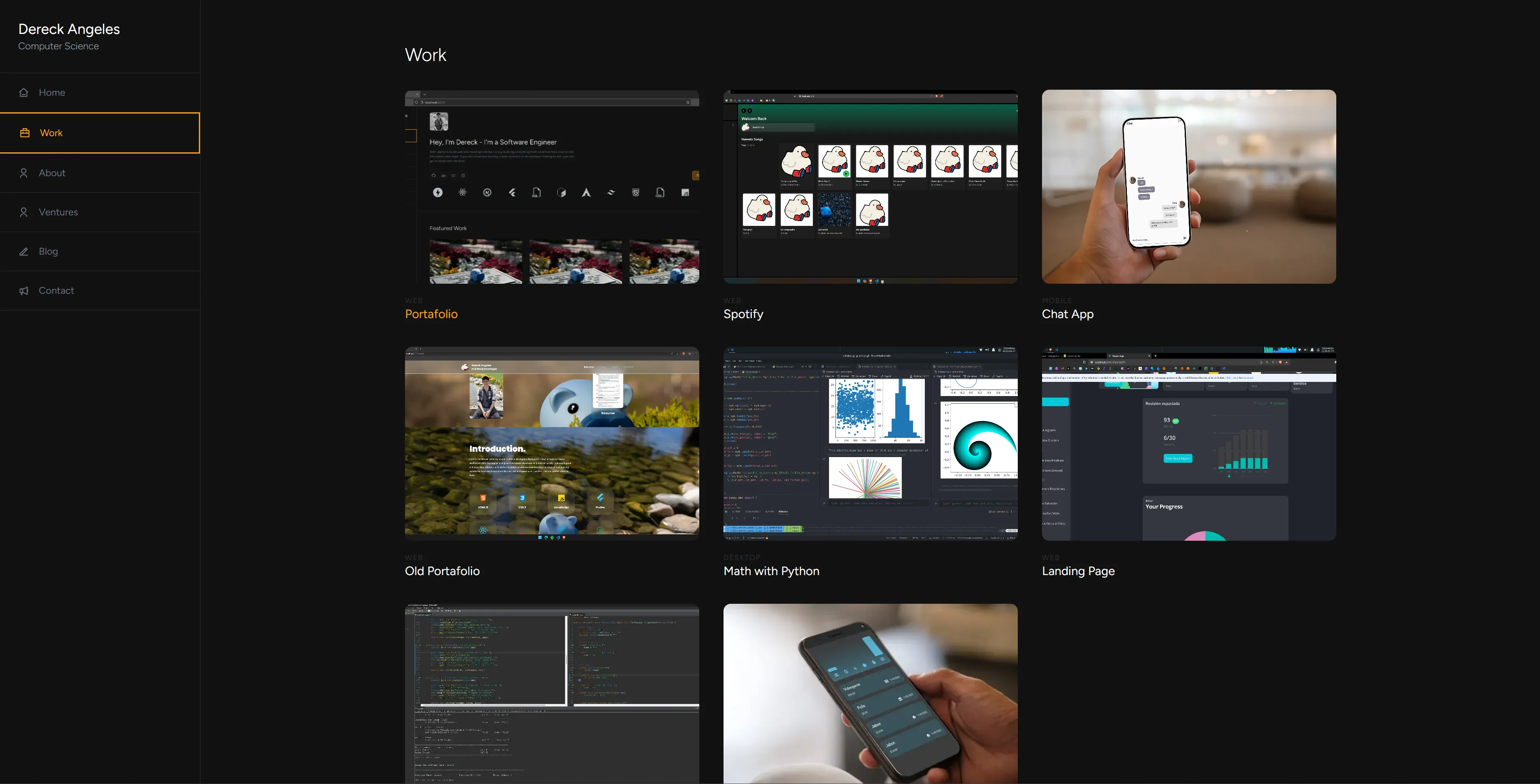Click the Ventures person icon
Image resolution: width=1540 pixels, height=784 pixels.
[x=24, y=212]
